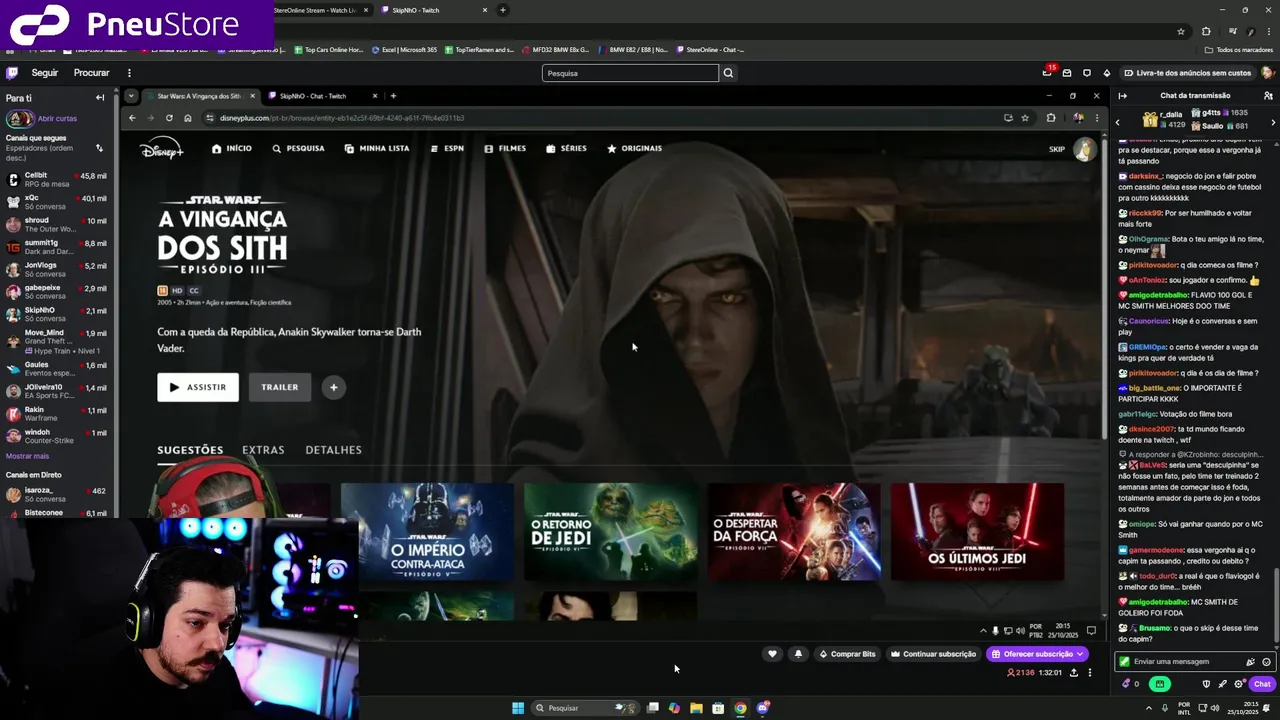Open Minha Lista on Disney+
The height and width of the screenshot is (720, 1280).
point(377,148)
